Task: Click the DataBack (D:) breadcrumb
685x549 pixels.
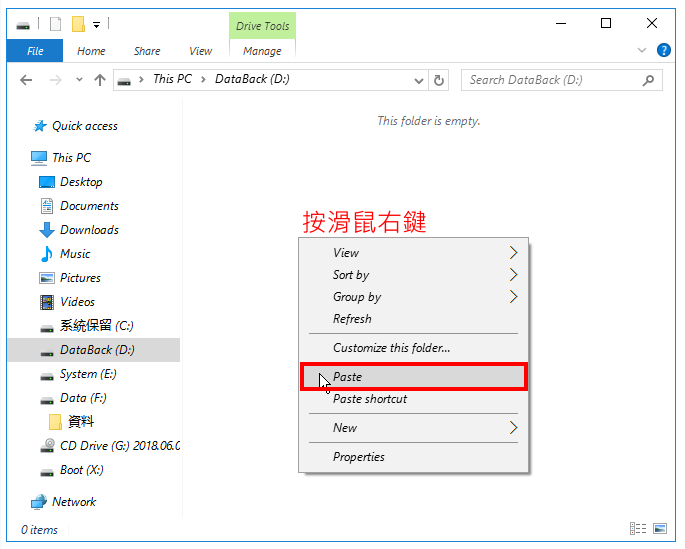Action: click(252, 79)
